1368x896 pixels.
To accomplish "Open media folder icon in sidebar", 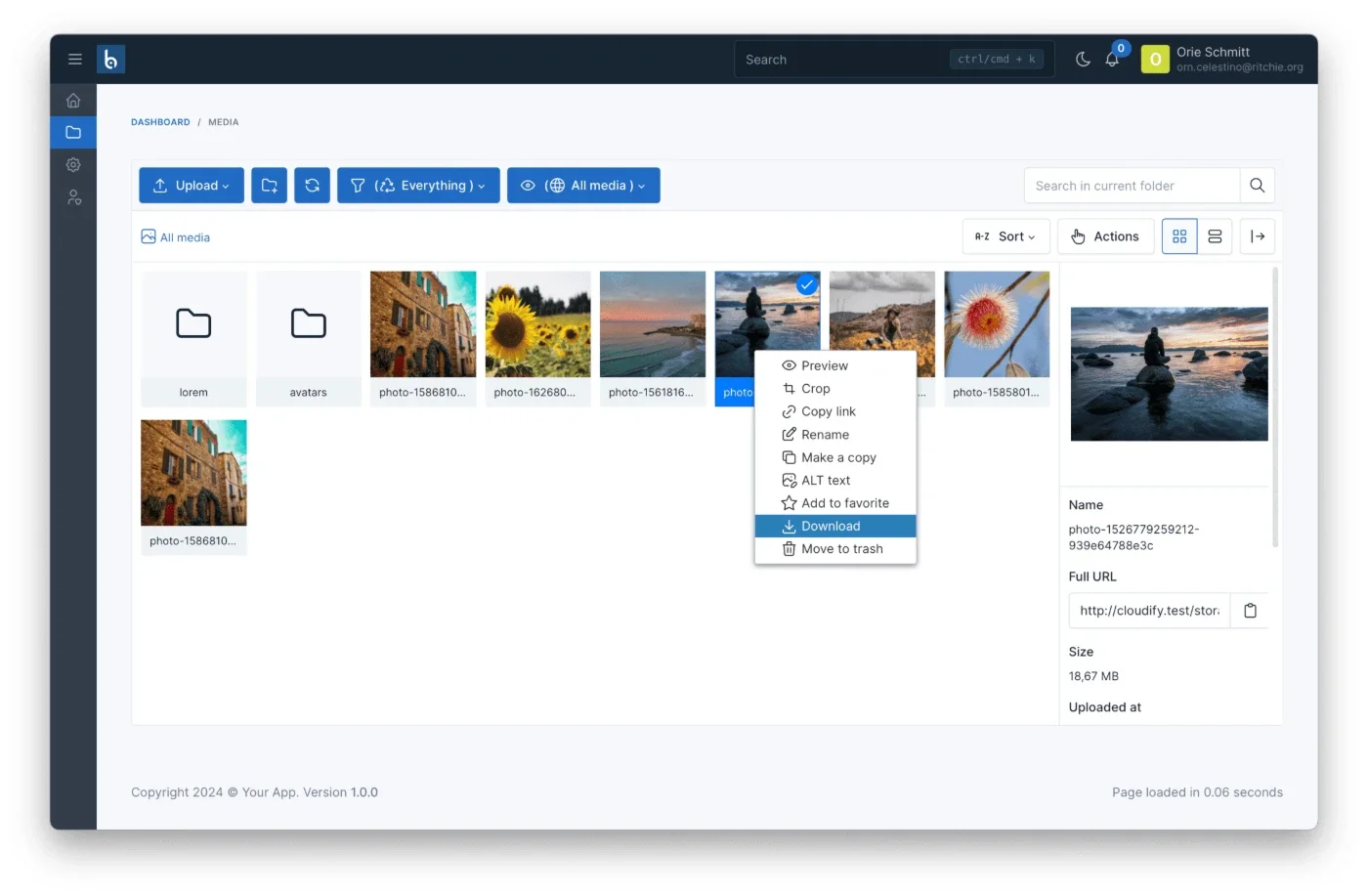I will coord(73,132).
